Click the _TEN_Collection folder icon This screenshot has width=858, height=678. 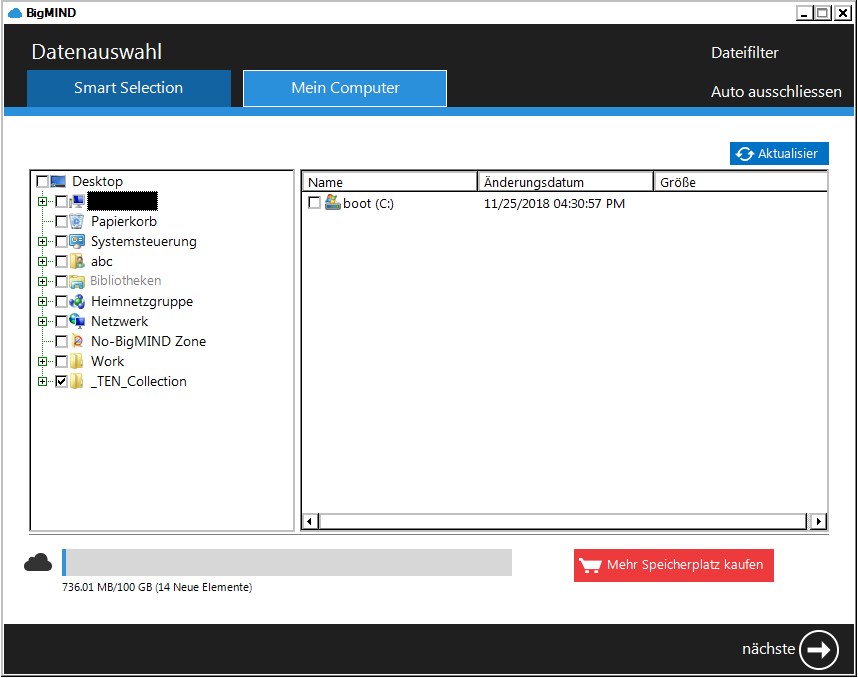77,381
